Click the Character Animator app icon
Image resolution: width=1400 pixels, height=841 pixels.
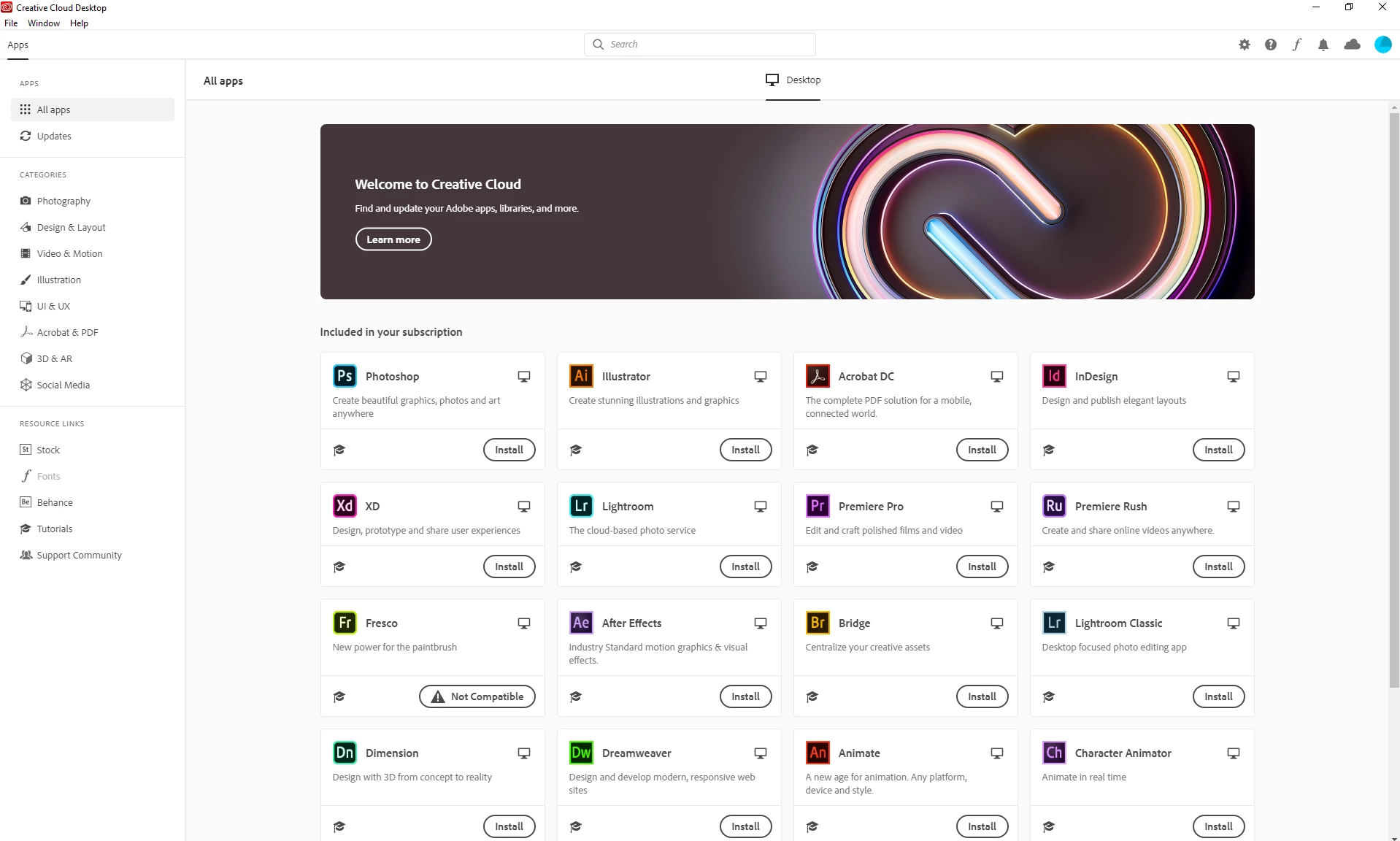pos(1054,753)
